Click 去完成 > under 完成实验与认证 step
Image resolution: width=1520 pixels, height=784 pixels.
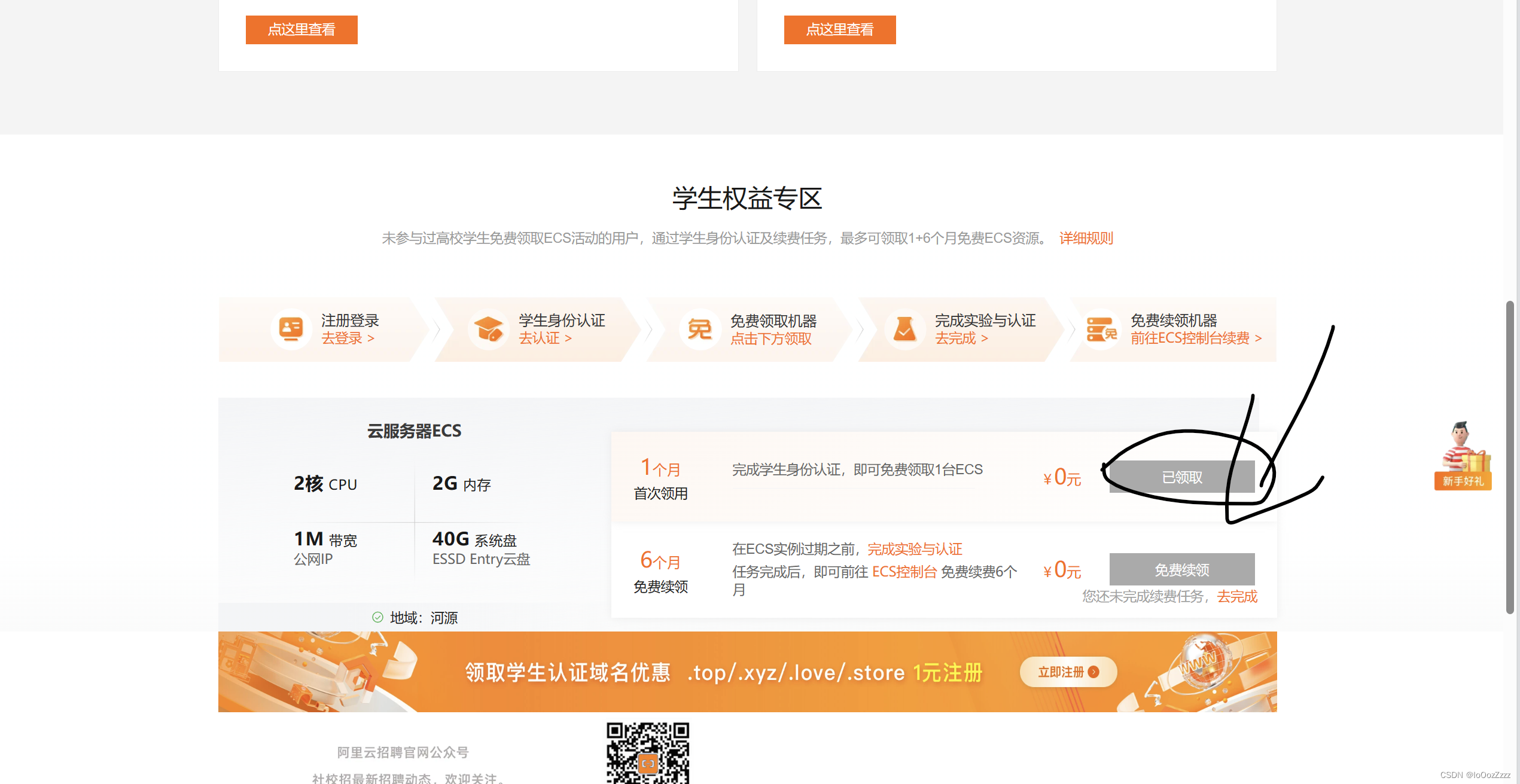(961, 338)
